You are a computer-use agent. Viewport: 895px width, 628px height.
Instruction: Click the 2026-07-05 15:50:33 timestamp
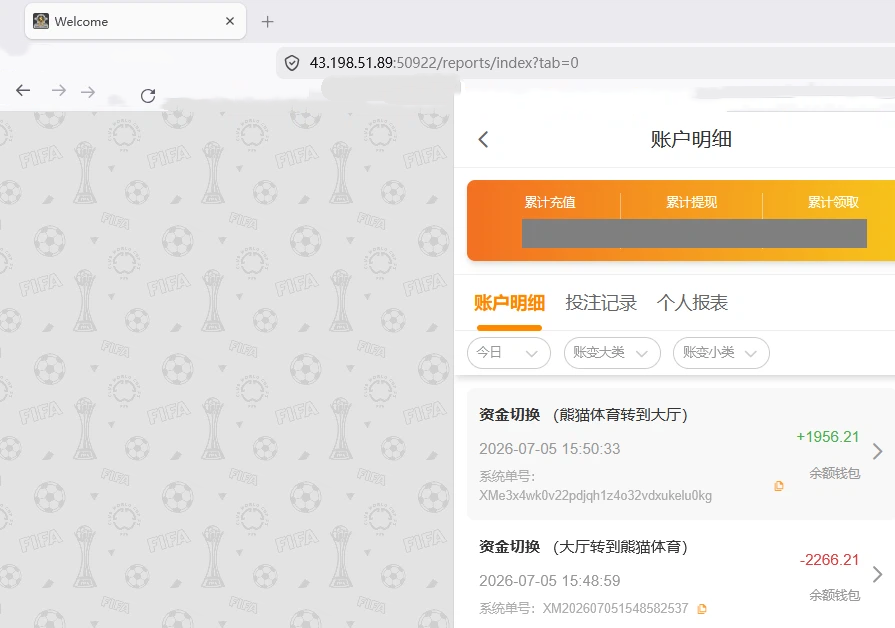550,449
